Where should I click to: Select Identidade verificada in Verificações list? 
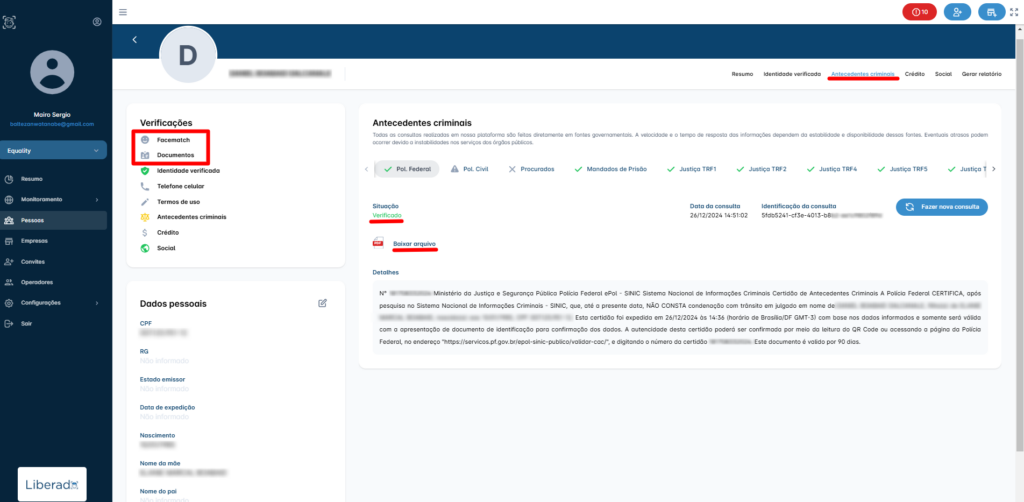point(188,170)
